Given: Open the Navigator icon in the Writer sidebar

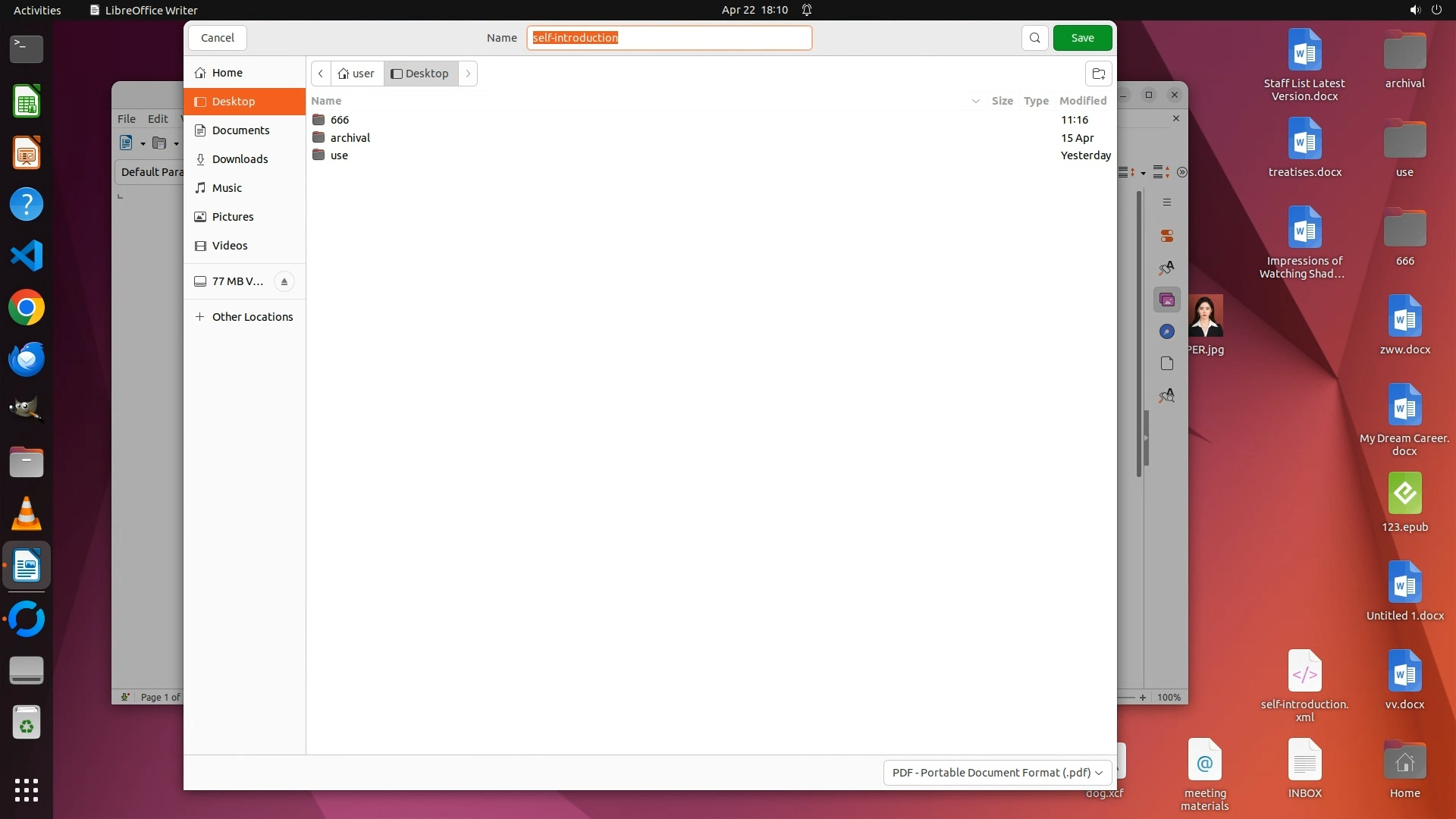Looking at the screenshot, I should [x=1167, y=331].
